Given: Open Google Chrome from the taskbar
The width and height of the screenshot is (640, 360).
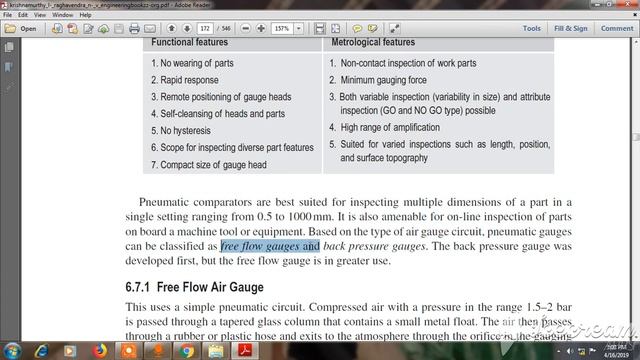Looking at the screenshot, I should [187, 351].
